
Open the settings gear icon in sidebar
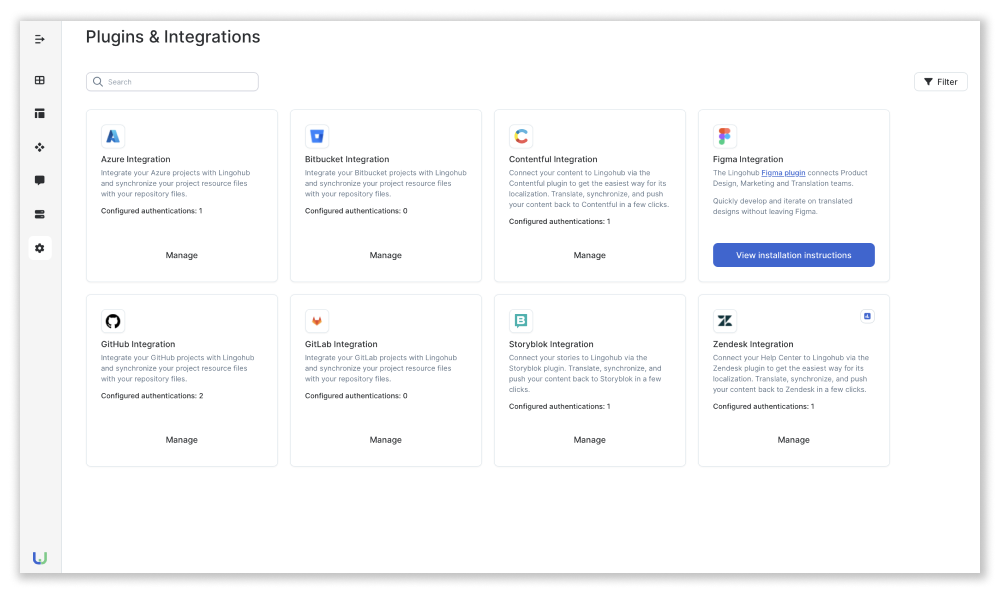click(40, 248)
